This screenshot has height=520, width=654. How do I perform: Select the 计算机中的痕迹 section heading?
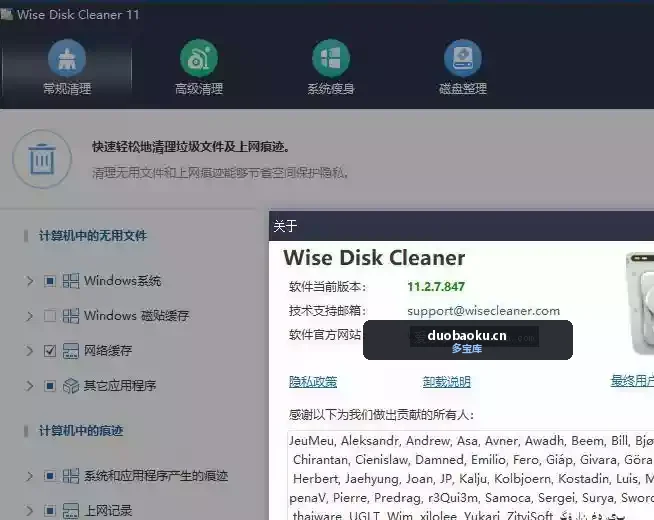(81, 430)
